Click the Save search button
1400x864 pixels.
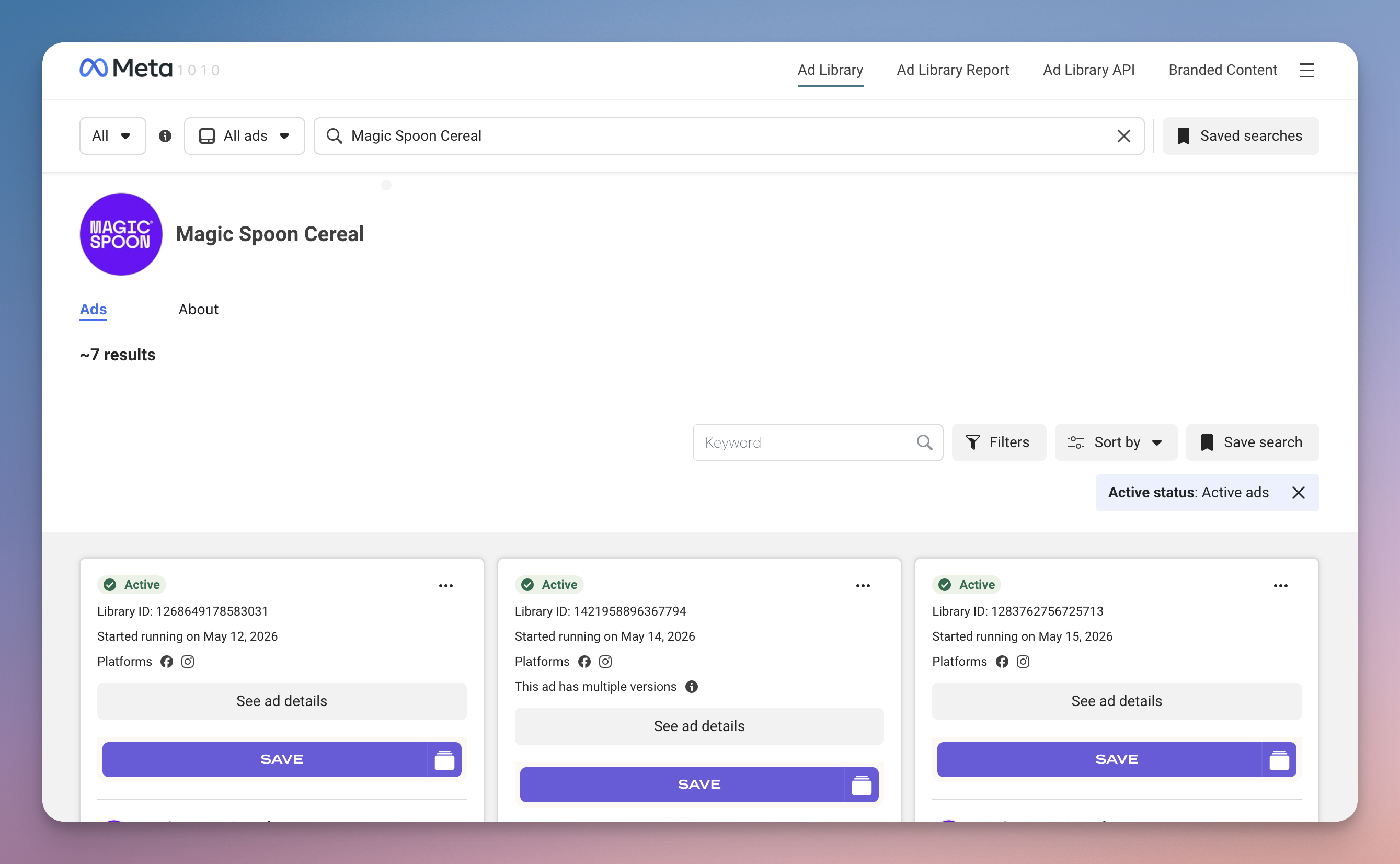1252,442
